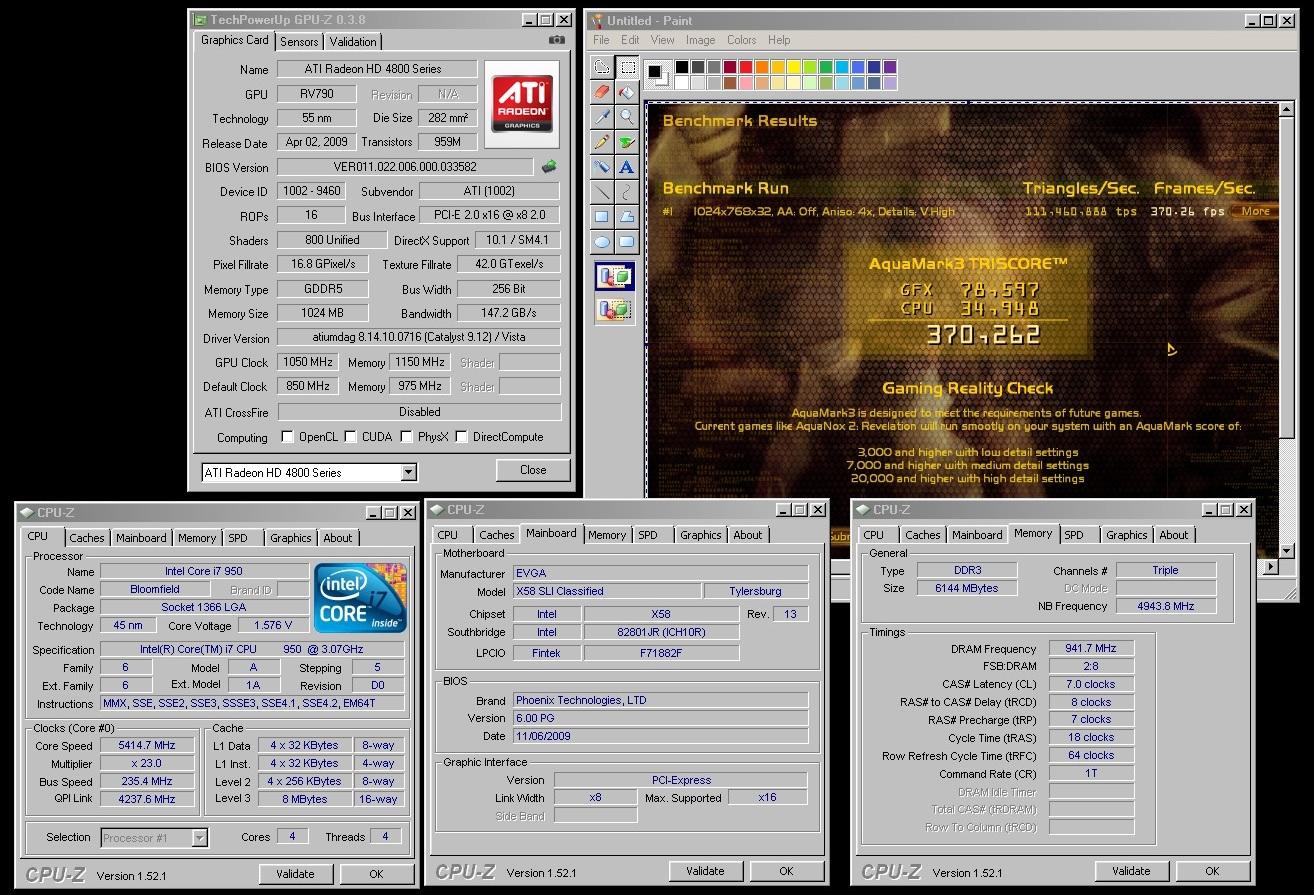Click the Close button in GPU-Z
Screen dimensions: 1314x895
tap(533, 470)
